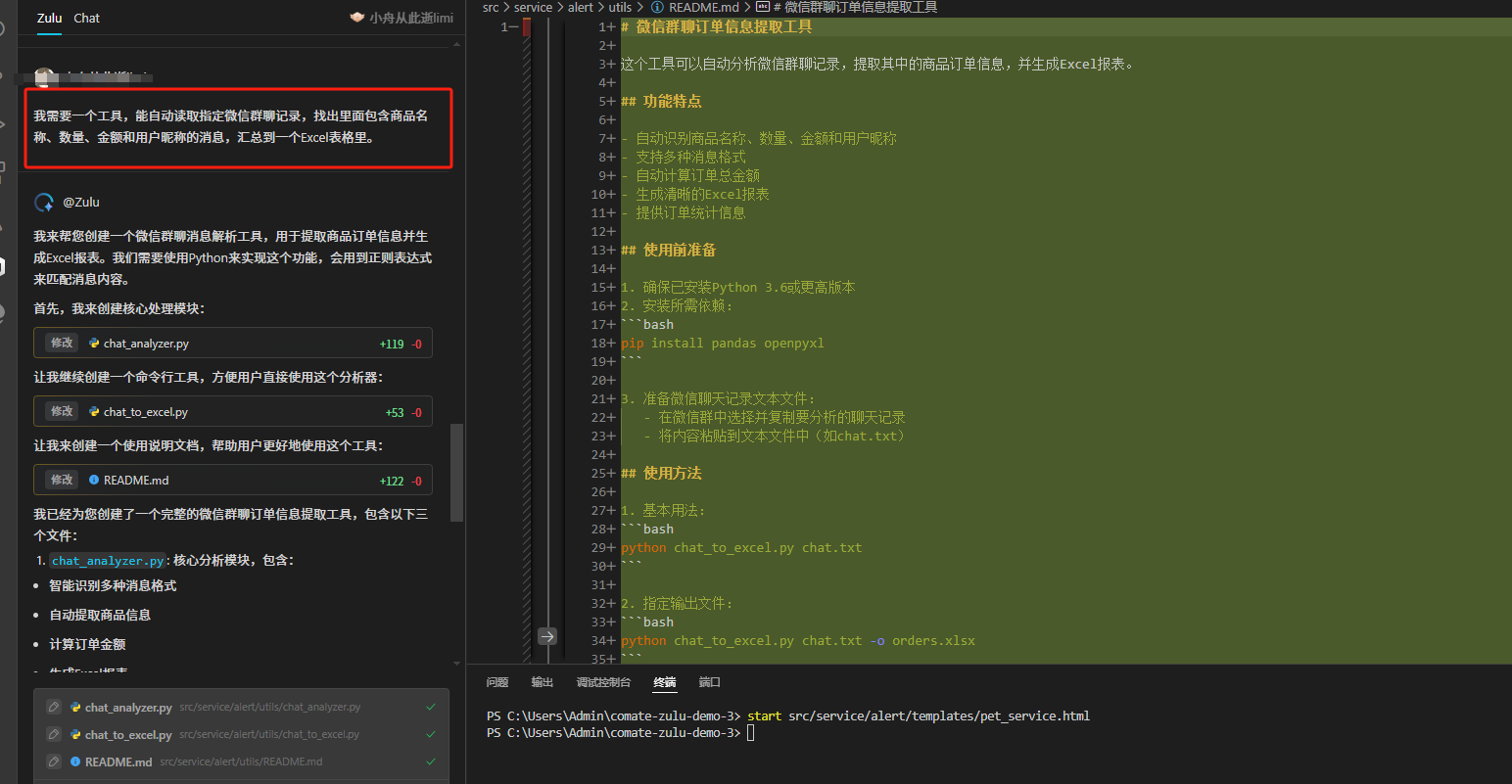1512x784 pixels.
Task: Click 'README.md' in the breadcrumb
Action: coord(703,7)
